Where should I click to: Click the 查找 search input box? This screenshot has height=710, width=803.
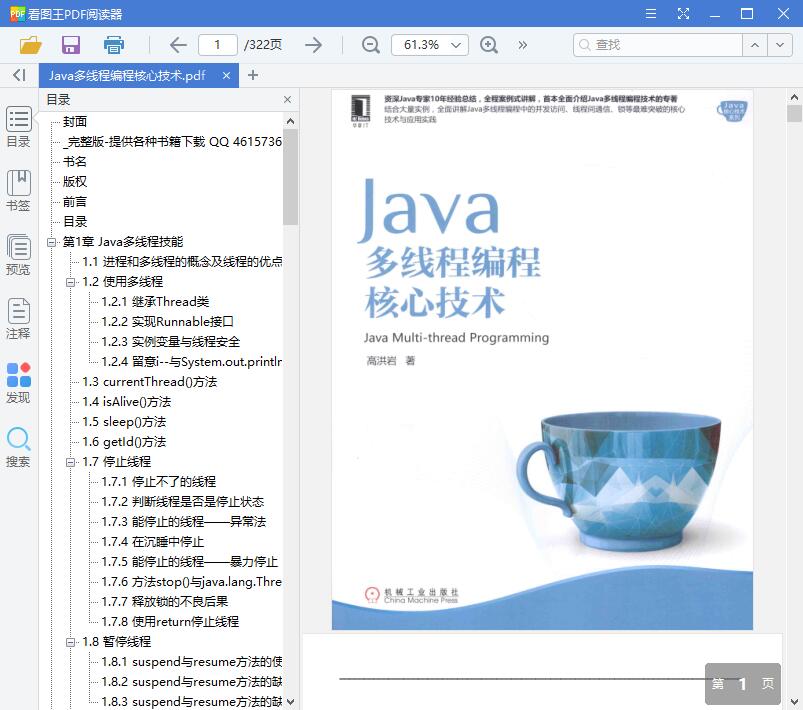point(658,45)
